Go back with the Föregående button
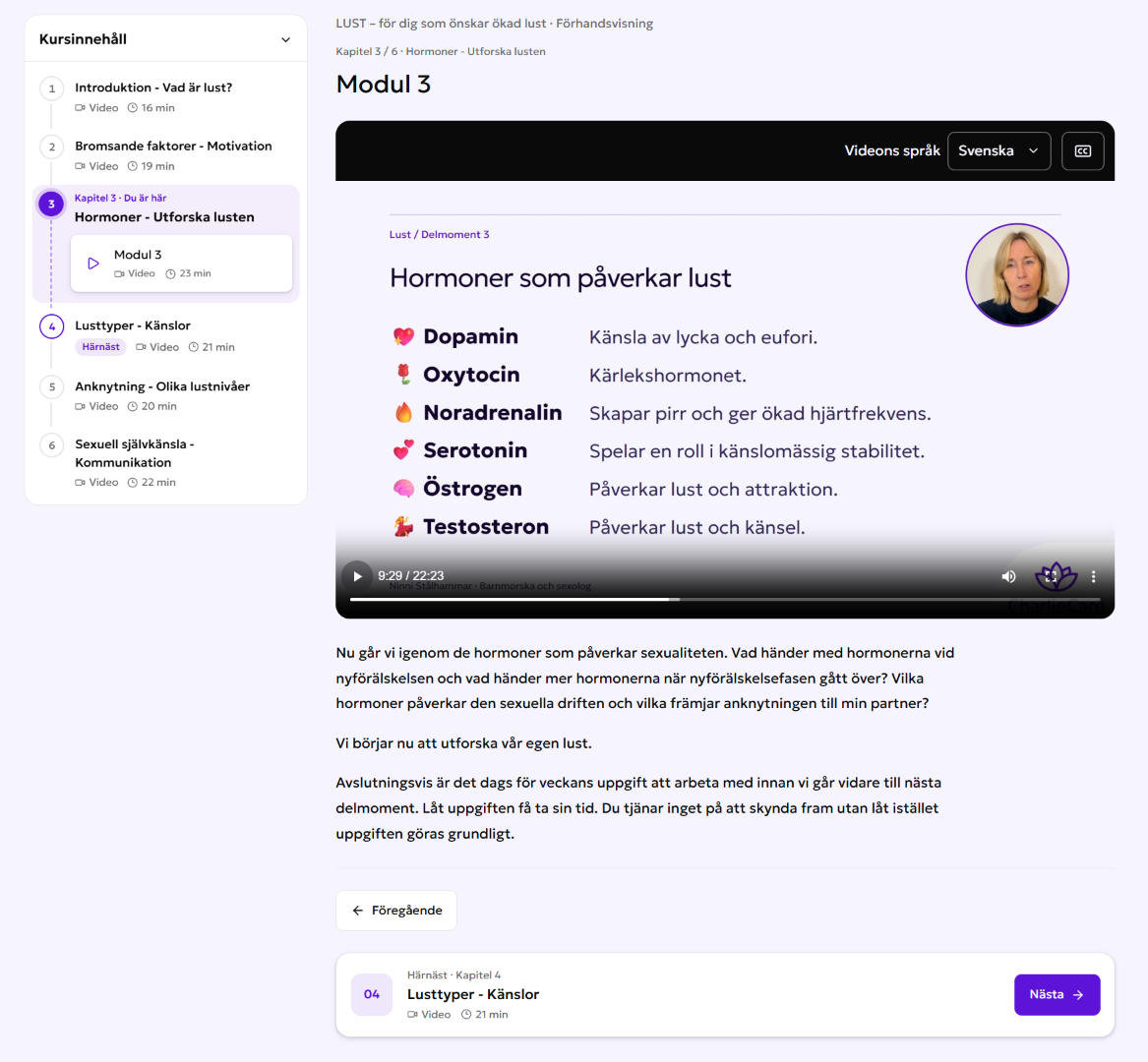This screenshot has height=1062, width=1148. pos(396,911)
